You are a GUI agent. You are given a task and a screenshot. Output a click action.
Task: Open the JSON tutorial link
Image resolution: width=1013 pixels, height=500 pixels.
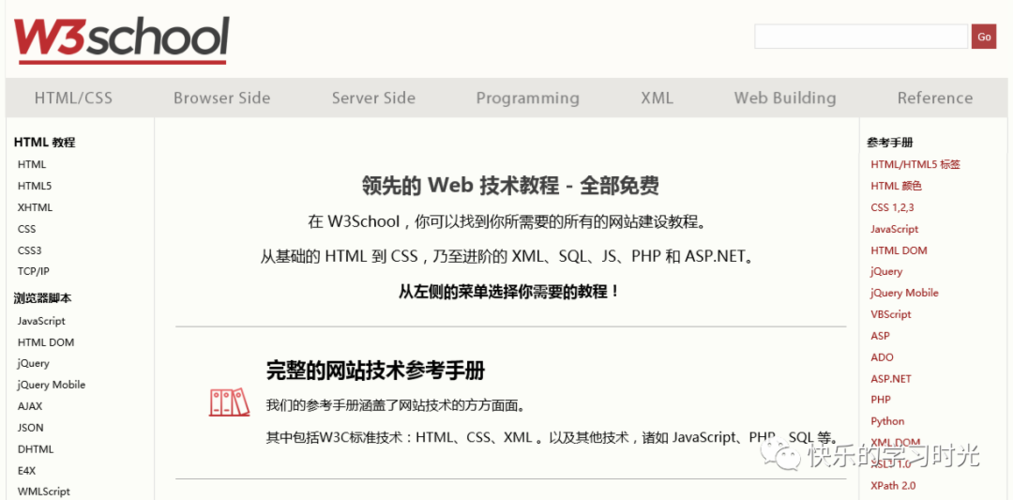[x=30, y=428]
